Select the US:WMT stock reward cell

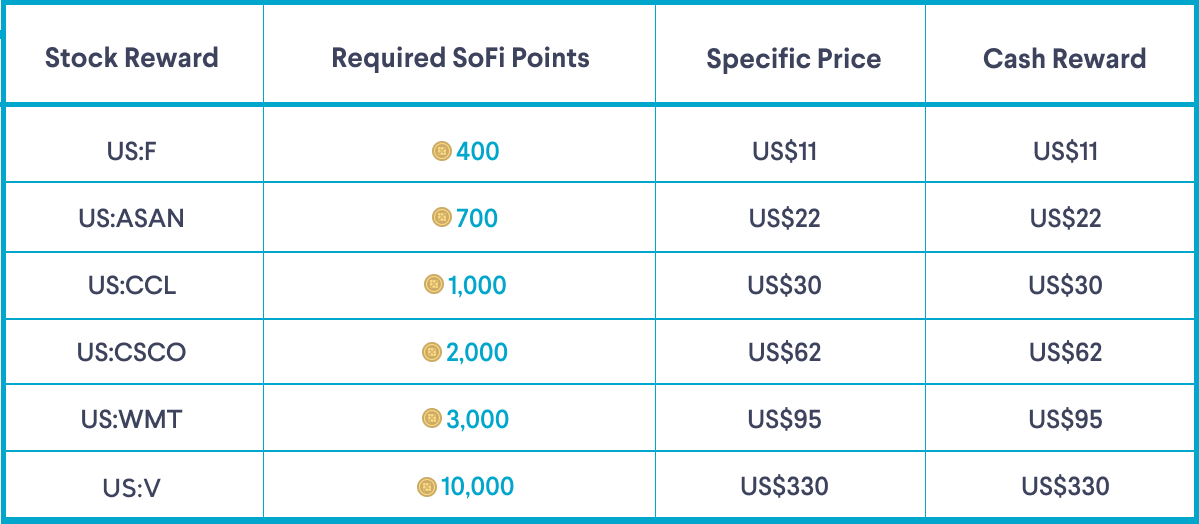[131, 419]
